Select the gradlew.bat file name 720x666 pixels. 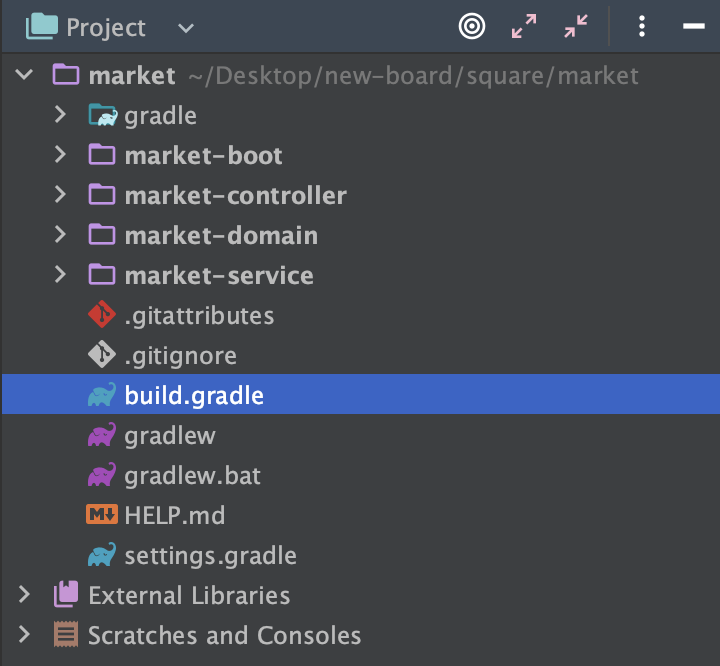click(x=192, y=476)
